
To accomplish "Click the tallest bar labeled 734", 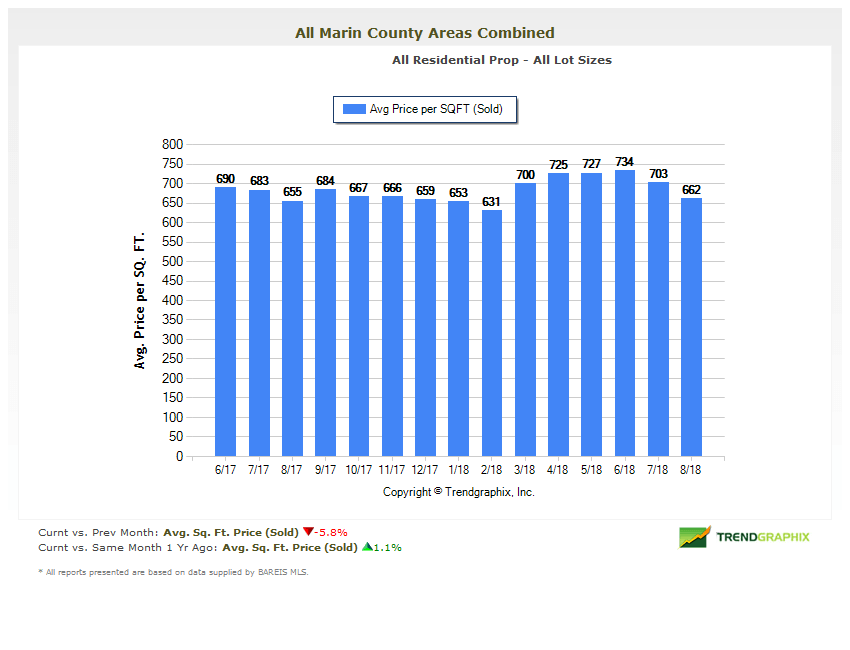I will click(624, 313).
